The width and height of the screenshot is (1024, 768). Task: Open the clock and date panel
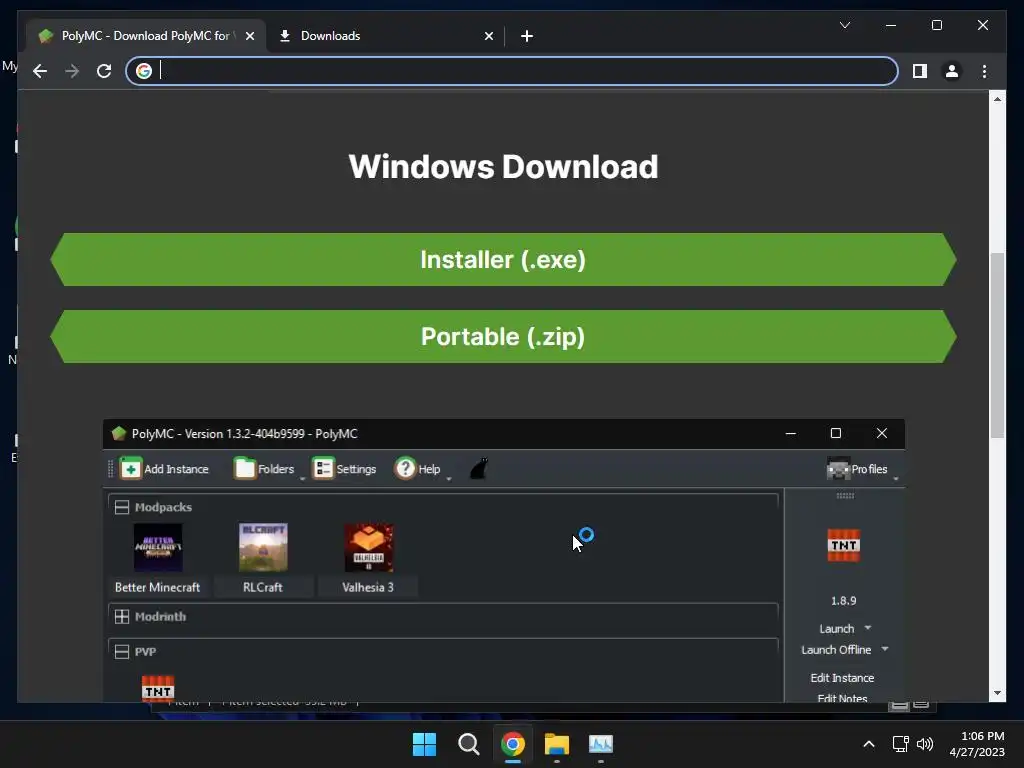[977, 744]
